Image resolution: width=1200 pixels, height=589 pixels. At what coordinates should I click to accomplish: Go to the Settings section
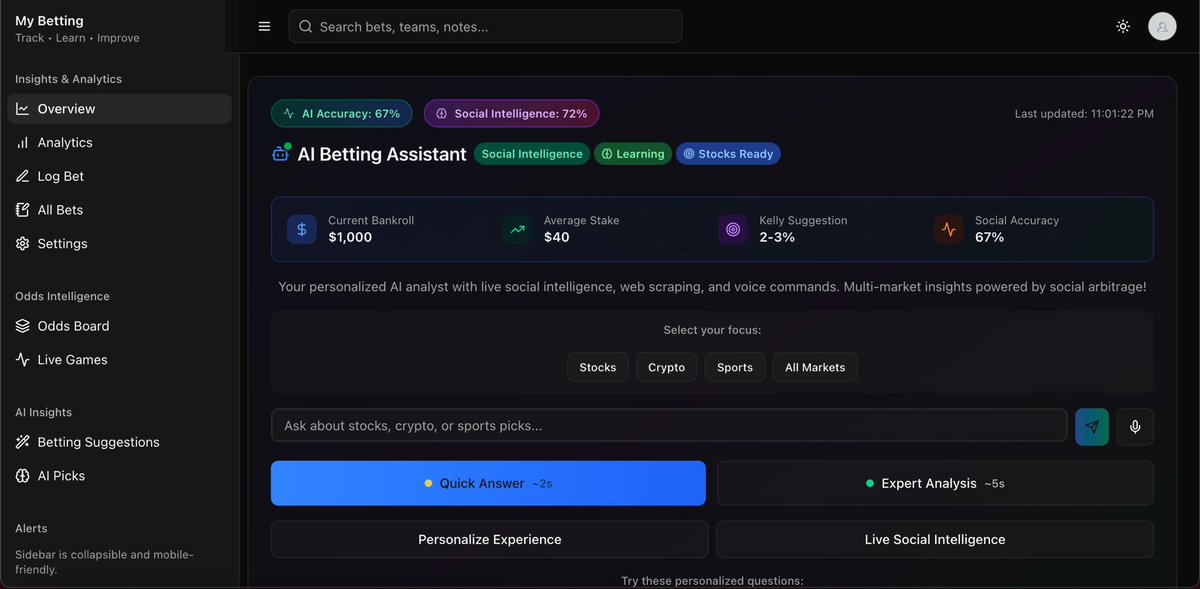point(60,243)
